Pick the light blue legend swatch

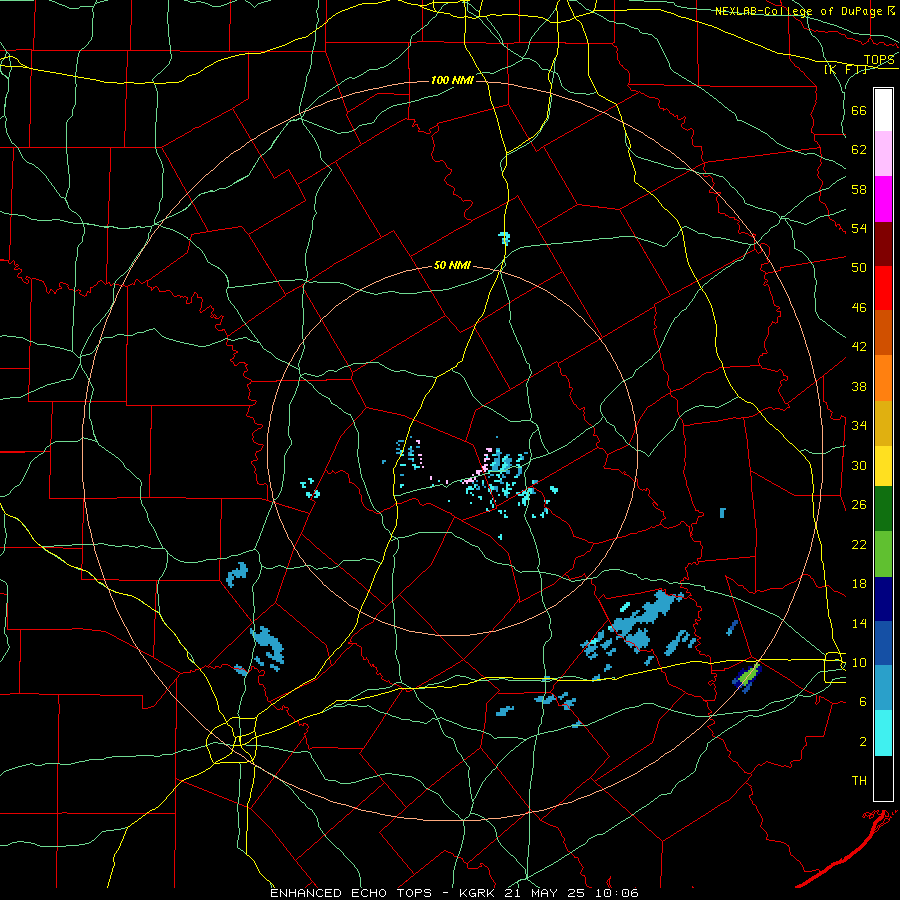[883, 687]
